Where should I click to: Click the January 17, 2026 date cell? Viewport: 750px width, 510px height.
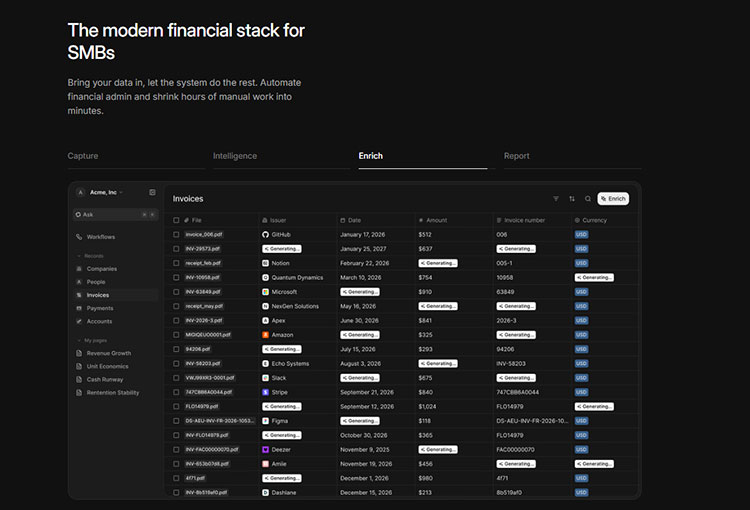[363, 234]
